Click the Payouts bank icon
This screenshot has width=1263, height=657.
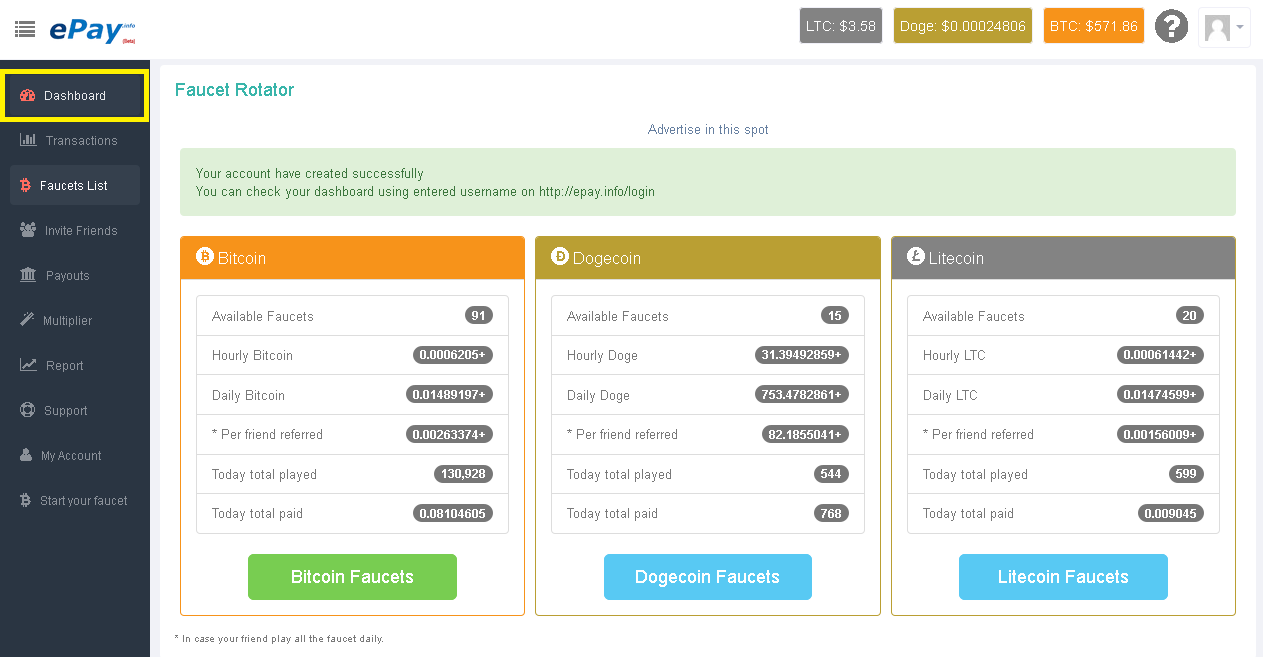pos(28,276)
